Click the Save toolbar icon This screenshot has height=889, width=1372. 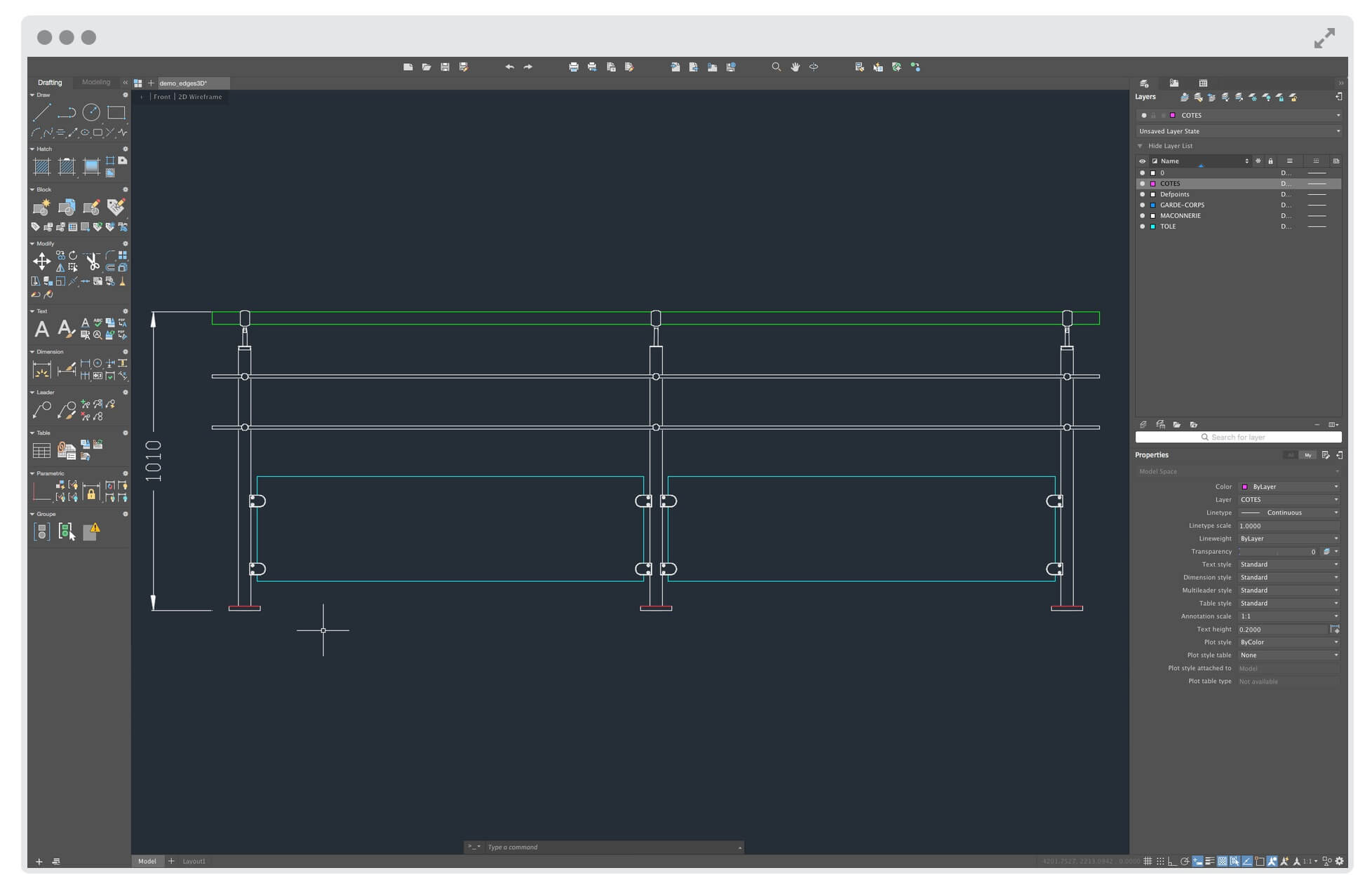445,67
